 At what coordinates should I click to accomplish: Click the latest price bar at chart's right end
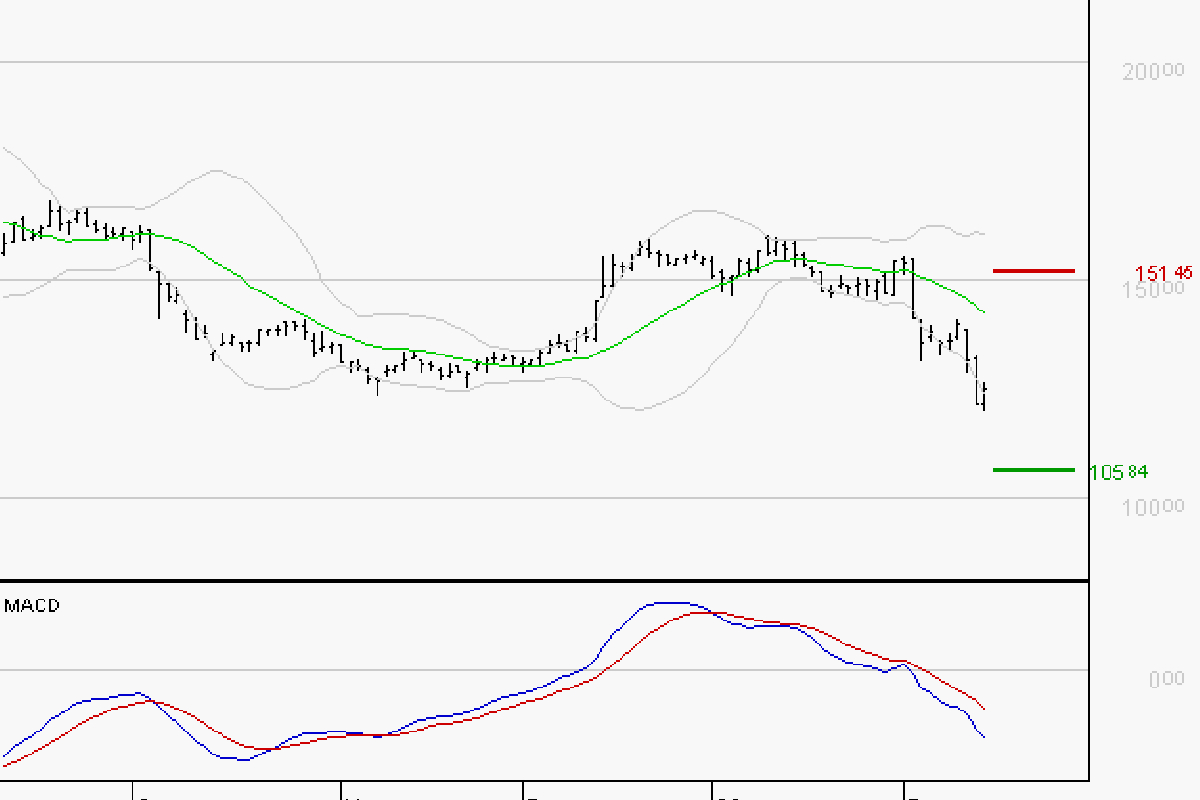[984, 395]
